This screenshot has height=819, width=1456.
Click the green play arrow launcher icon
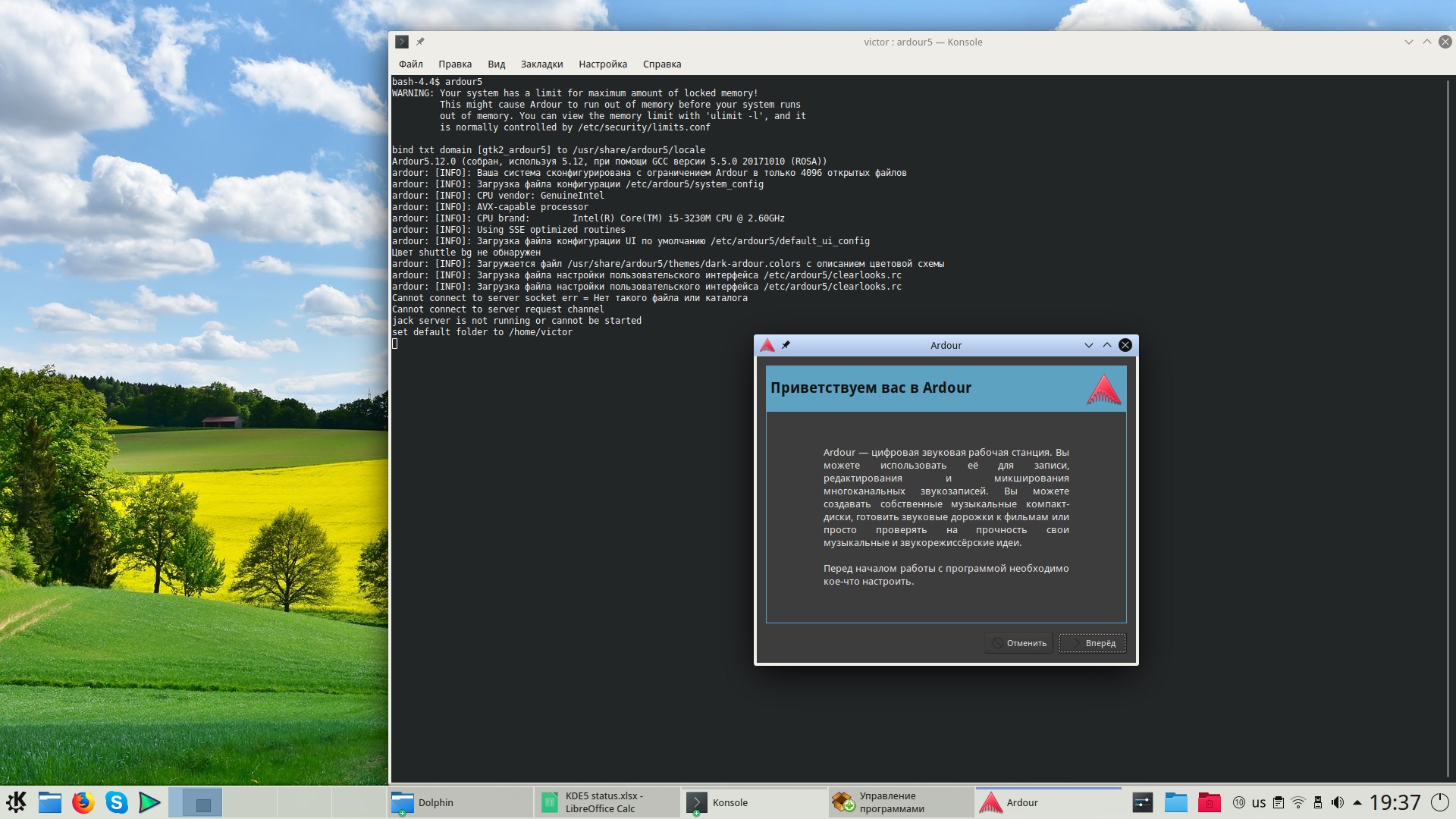point(149,802)
